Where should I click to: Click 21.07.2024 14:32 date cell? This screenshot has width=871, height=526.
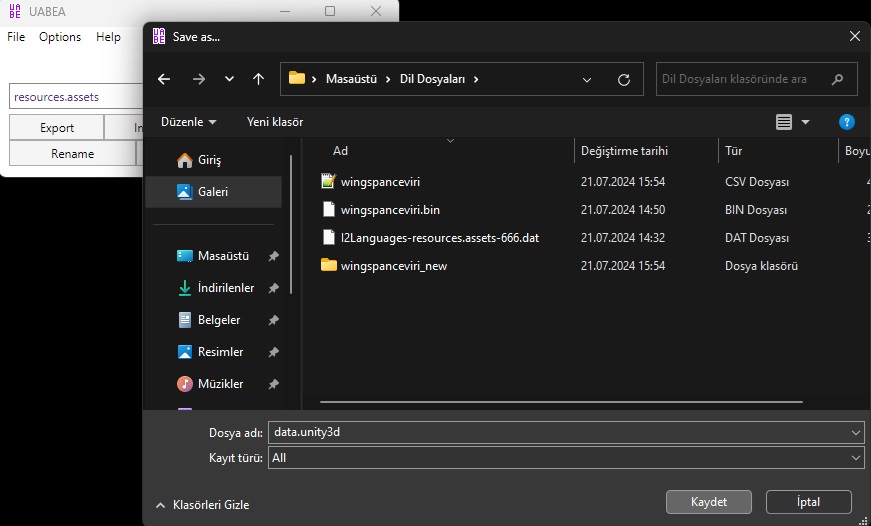tap(623, 238)
